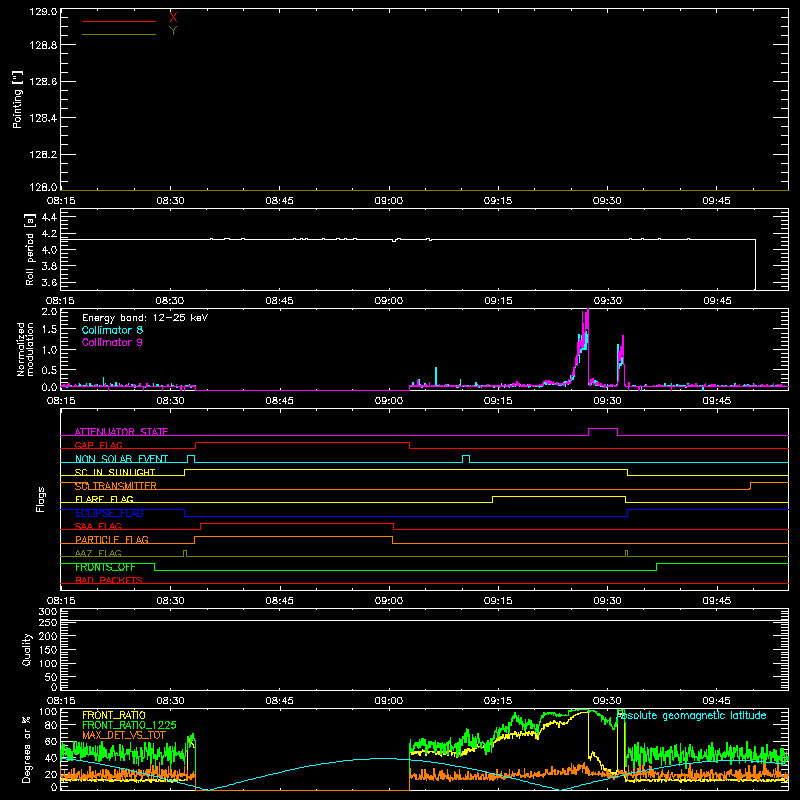Click the raised FLARE_FLAG segment
Viewport: 800px width, 800px height.
pos(559,496)
